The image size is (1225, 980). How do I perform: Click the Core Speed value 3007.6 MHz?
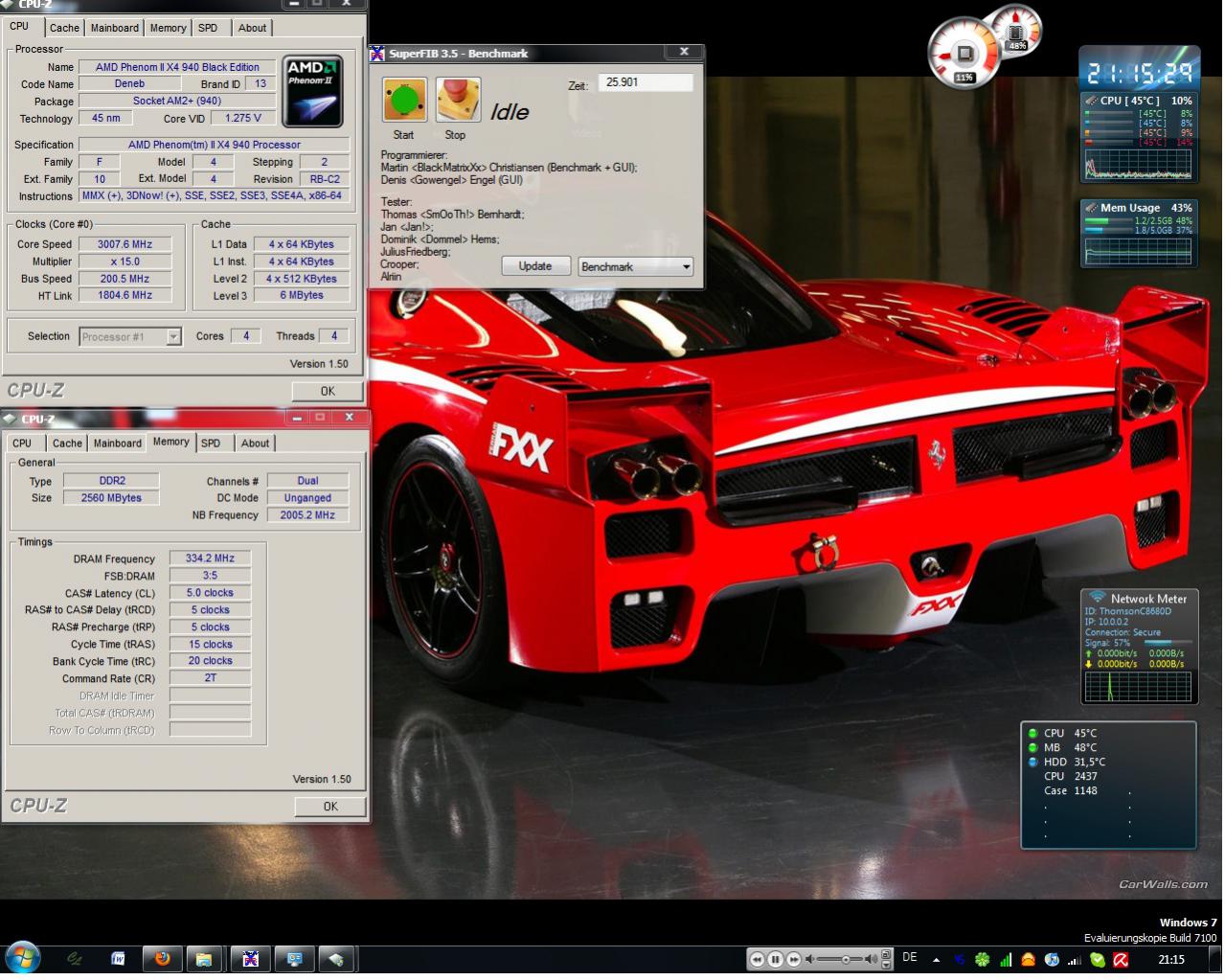[x=125, y=244]
